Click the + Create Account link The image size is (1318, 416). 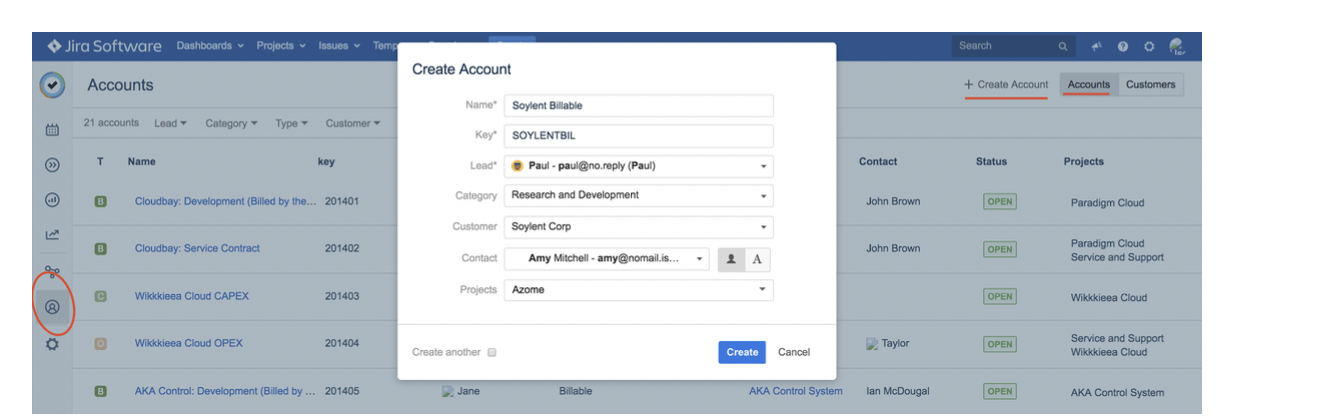pyautogui.click(x=1006, y=85)
